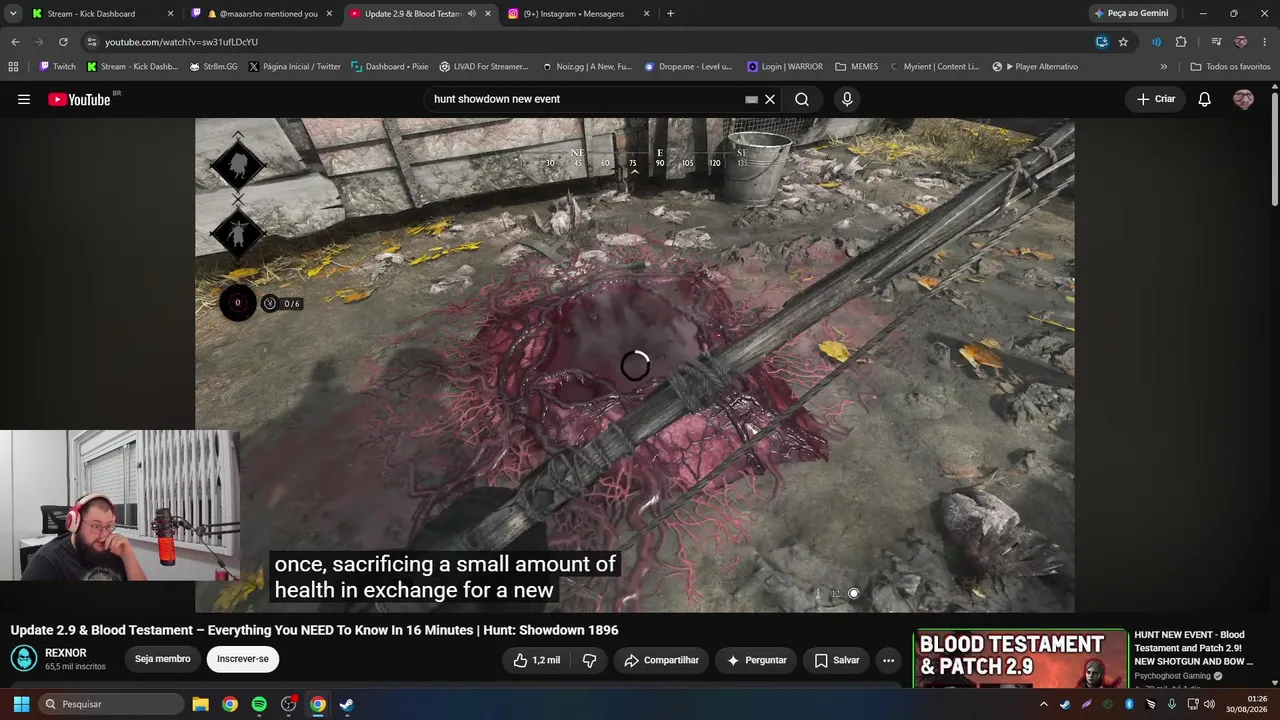Screen dimensions: 1280x720
Task: Bookmark this page with the star
Action: coord(1123,42)
